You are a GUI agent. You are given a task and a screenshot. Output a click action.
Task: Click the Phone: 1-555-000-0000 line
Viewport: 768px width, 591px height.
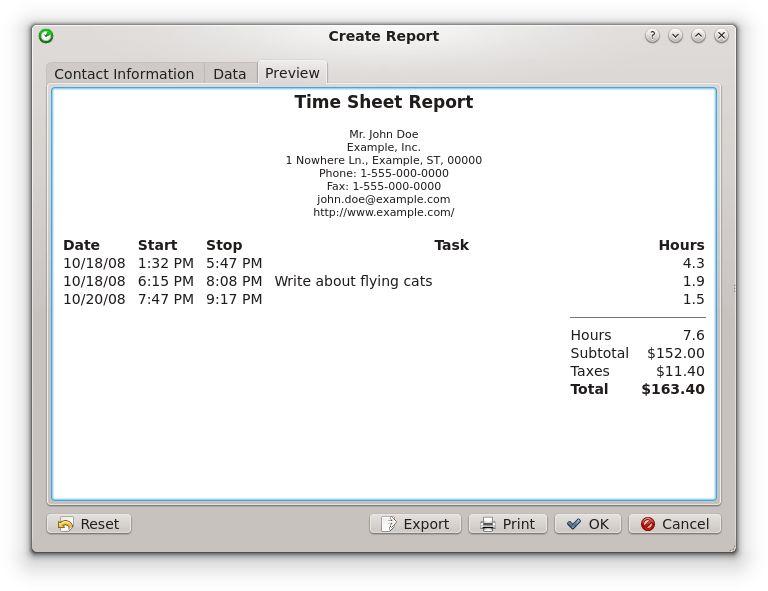(384, 173)
